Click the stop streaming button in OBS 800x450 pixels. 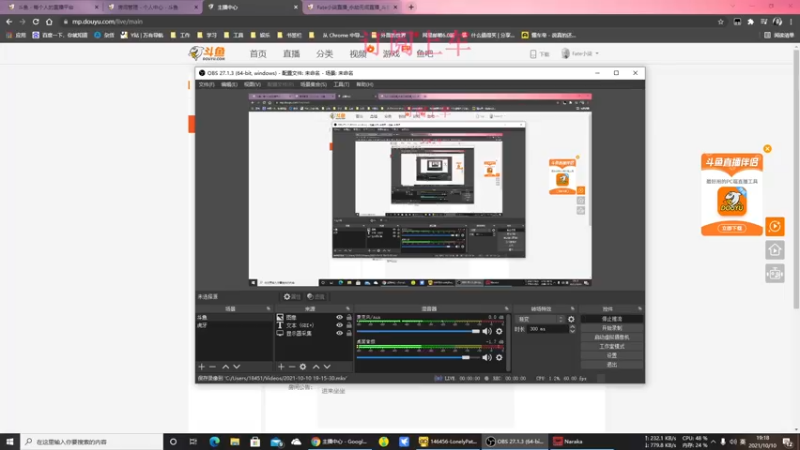pyautogui.click(x=612, y=319)
